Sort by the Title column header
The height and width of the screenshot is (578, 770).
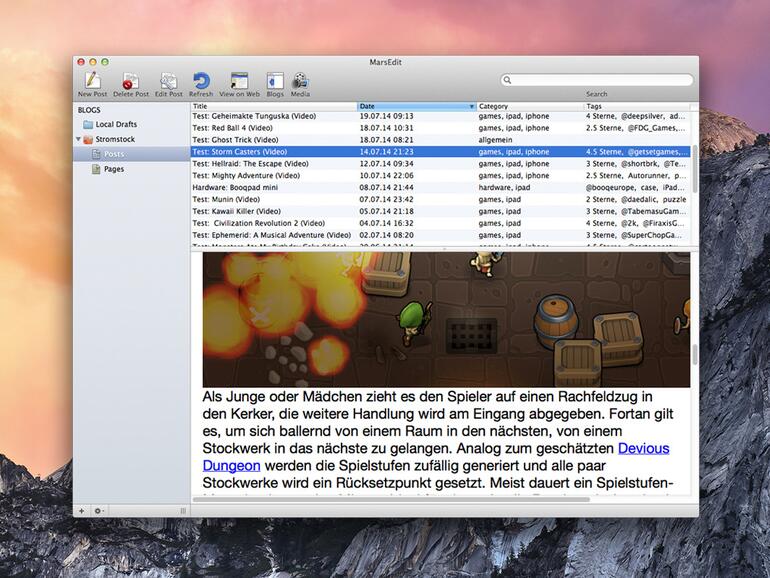tap(274, 106)
